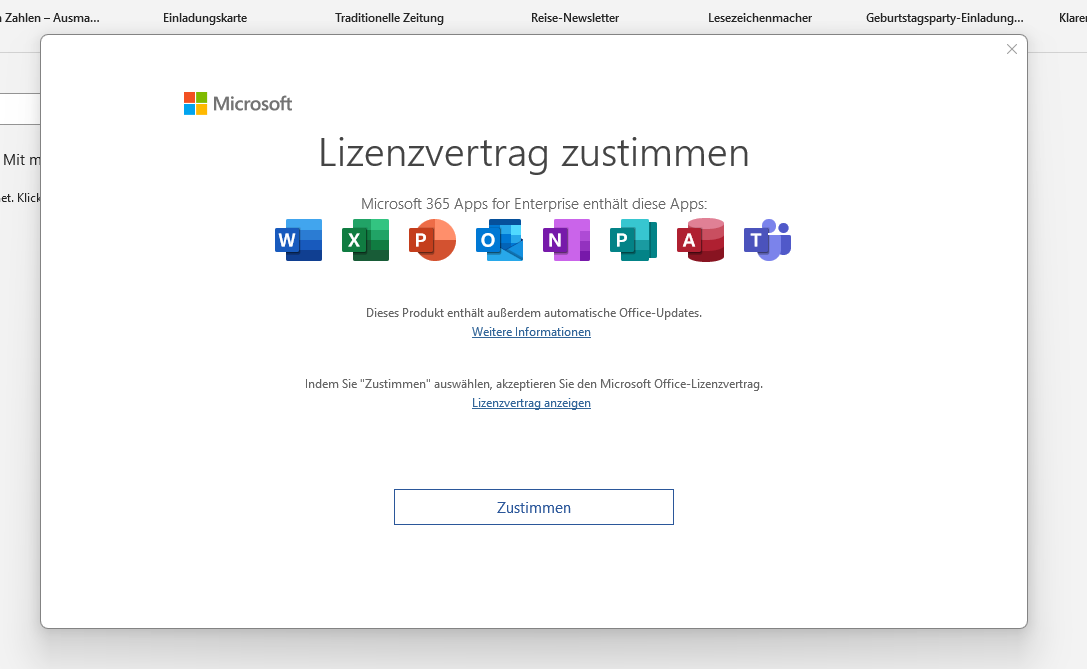The image size is (1087, 669).
Task: Choose the 'Traditionelle Zeitung' template
Action: coord(389,18)
